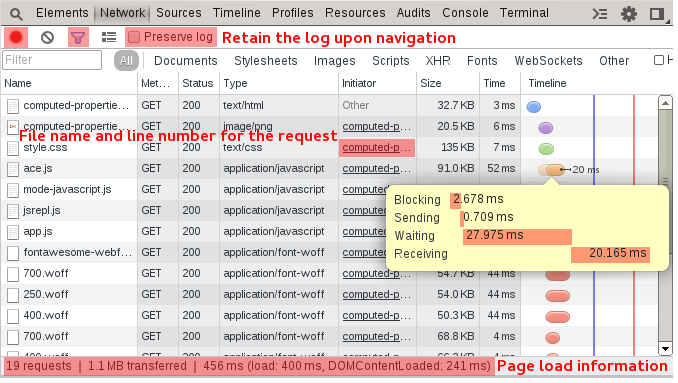
Task: Filter requests by Scripts
Action: 390,61
